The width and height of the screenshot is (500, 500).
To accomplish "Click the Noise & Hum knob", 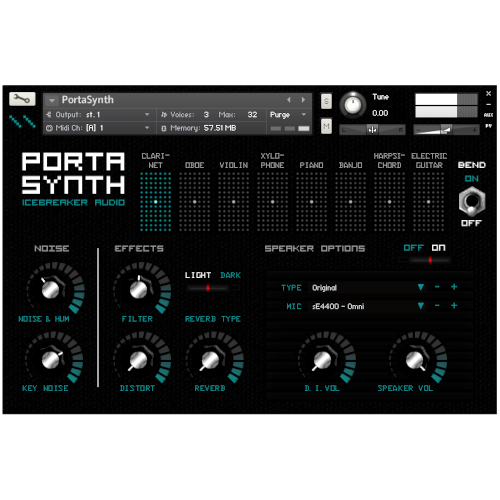I will 51,289.
